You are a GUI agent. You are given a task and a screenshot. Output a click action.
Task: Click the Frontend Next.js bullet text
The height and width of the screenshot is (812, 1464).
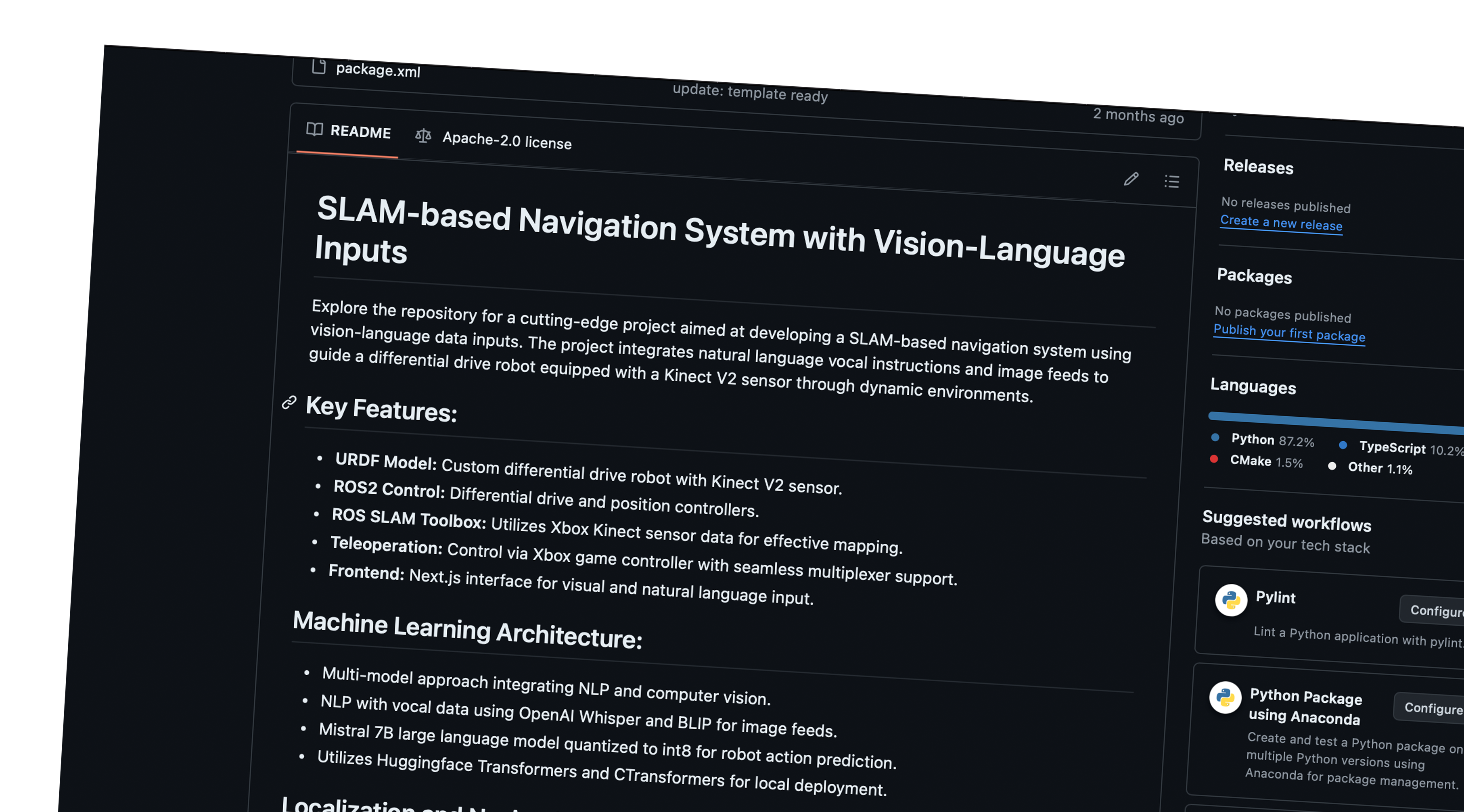tap(571, 584)
